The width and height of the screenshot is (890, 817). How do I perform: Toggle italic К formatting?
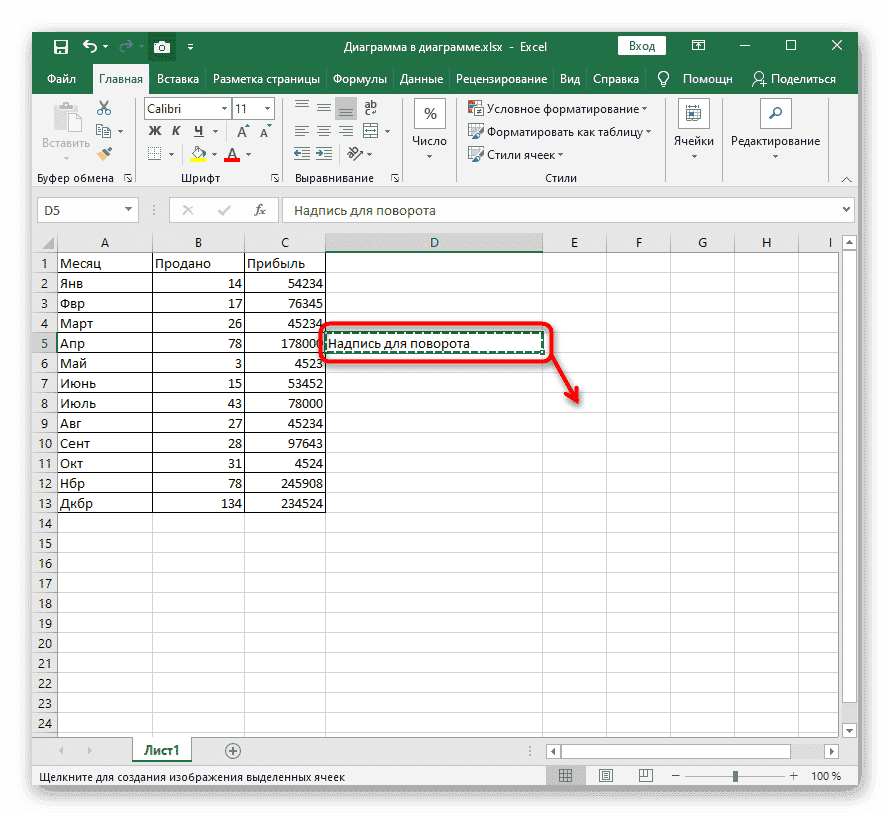(x=177, y=131)
